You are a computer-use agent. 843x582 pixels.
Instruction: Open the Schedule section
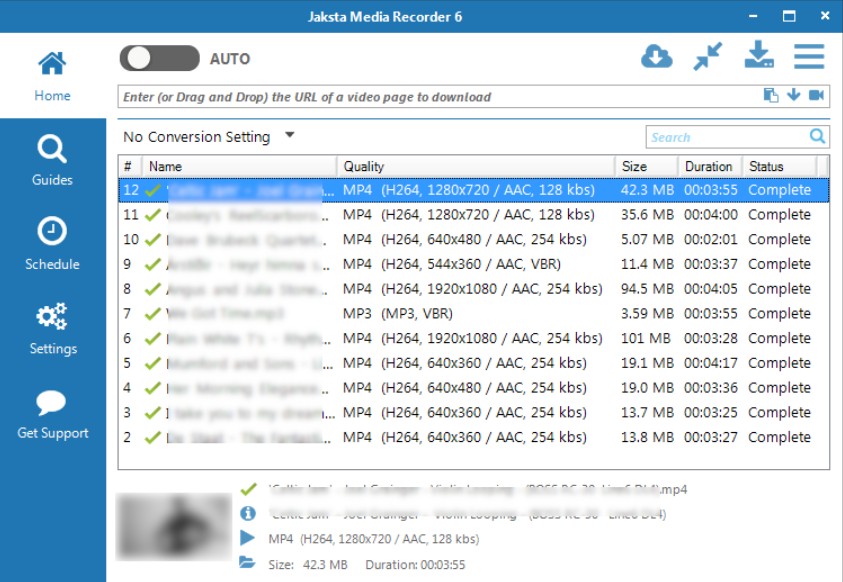pyautogui.click(x=52, y=243)
